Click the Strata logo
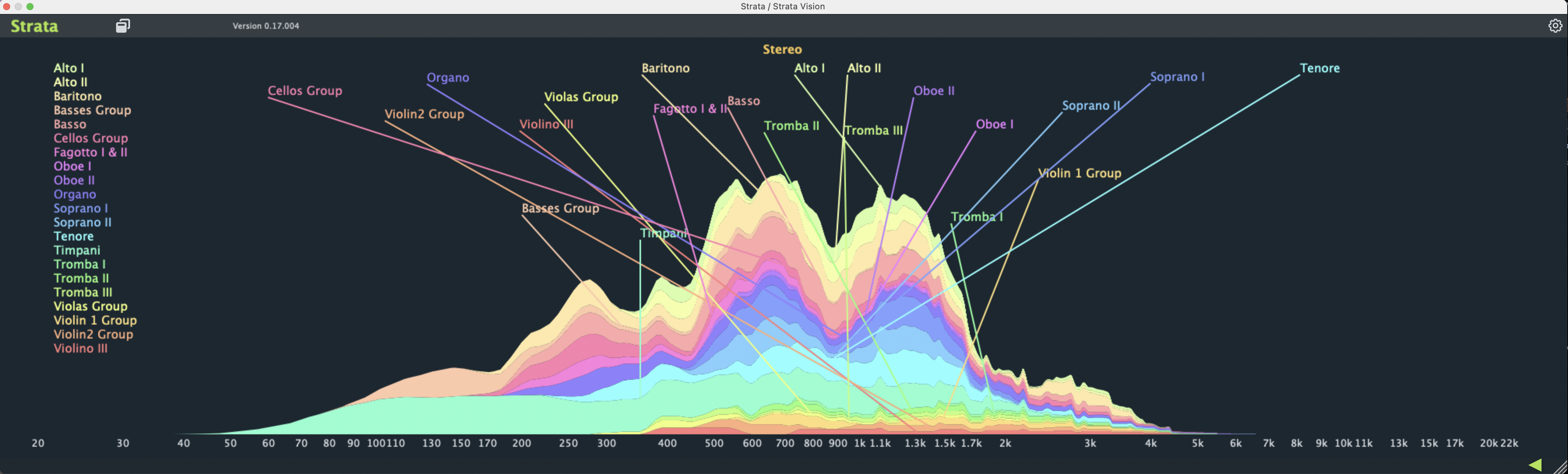Viewport: 1568px width, 474px height. click(35, 26)
